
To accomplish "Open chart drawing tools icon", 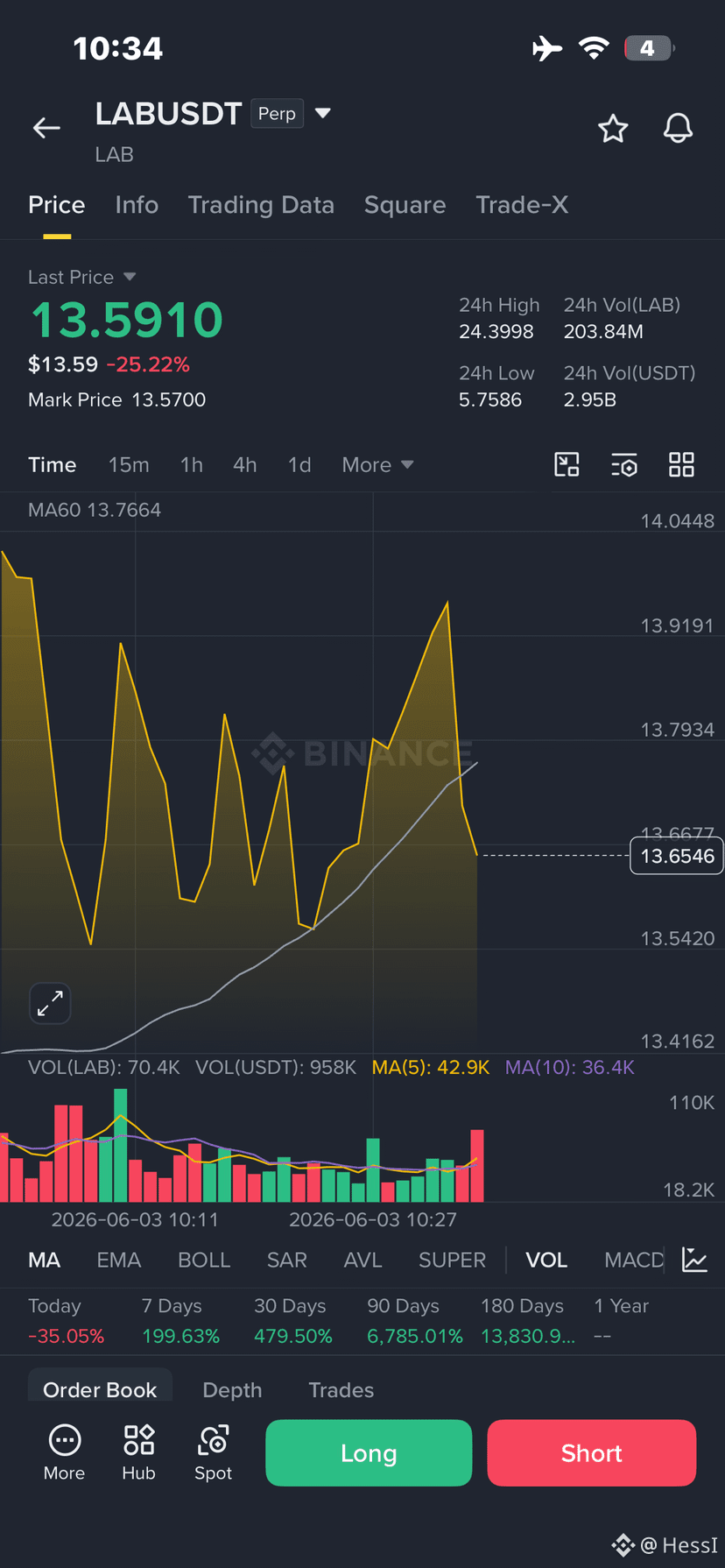I will (x=567, y=464).
